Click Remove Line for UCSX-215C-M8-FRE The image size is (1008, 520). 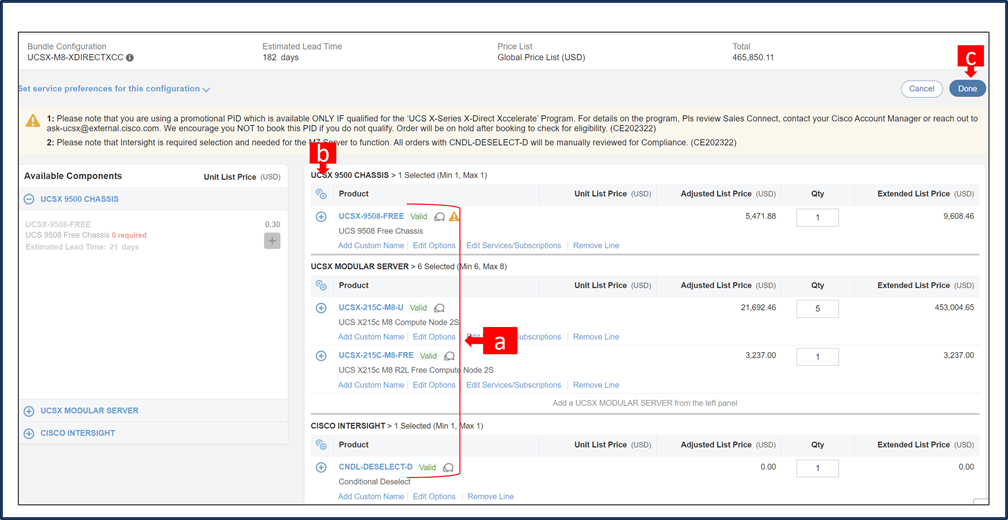(x=596, y=385)
